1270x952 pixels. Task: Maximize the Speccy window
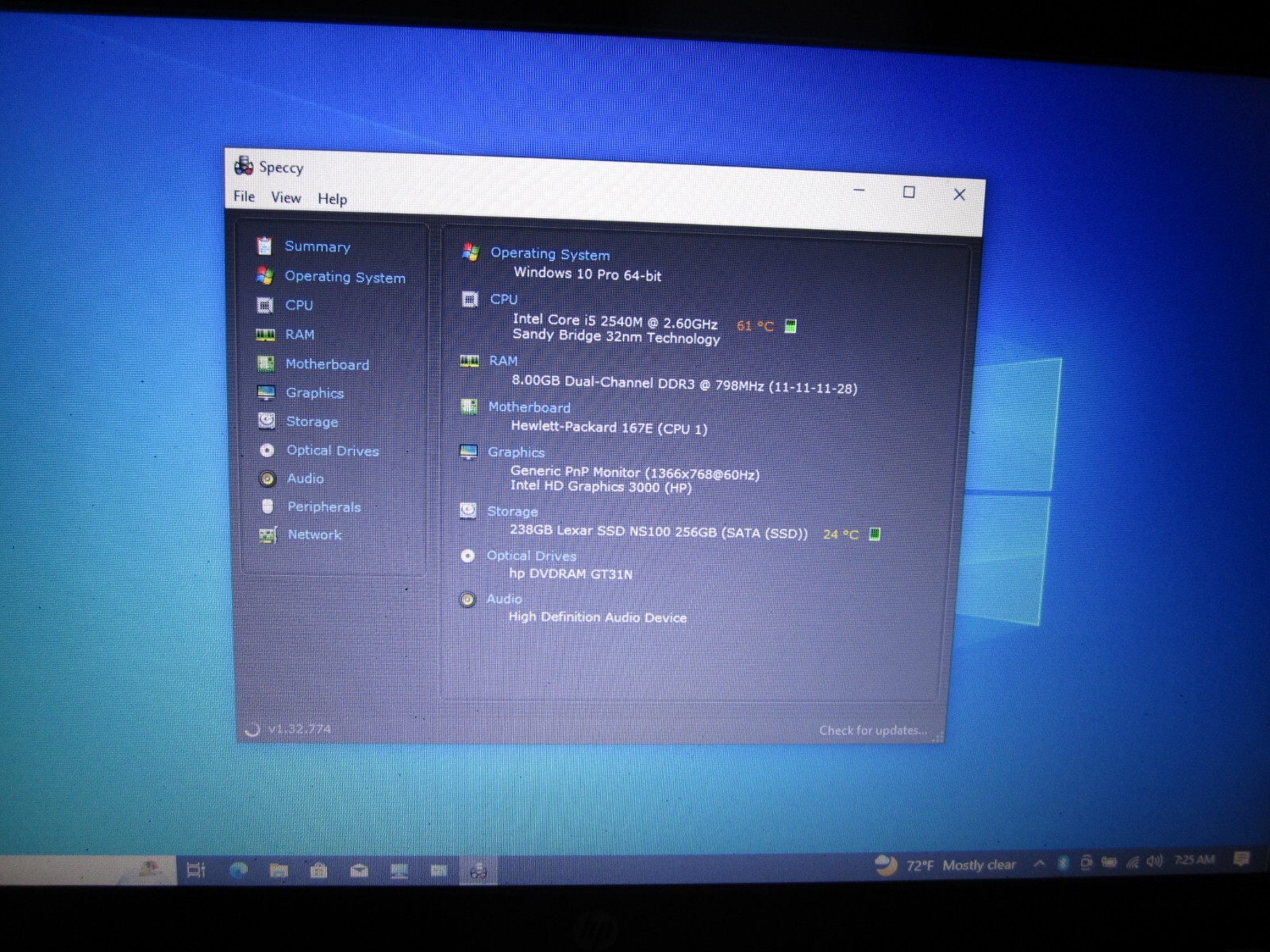(909, 192)
